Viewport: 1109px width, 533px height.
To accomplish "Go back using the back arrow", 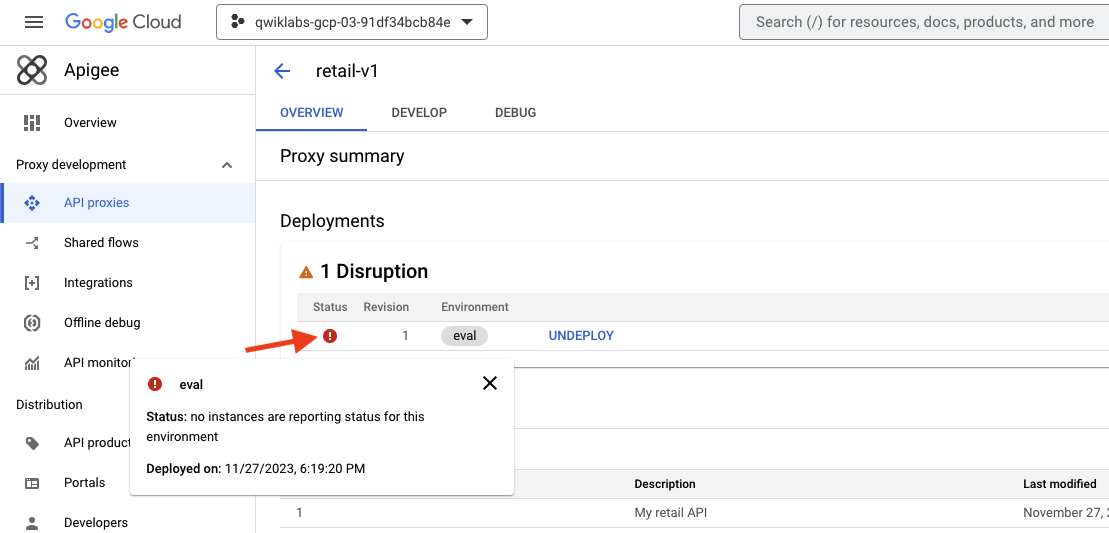I will click(x=282, y=71).
